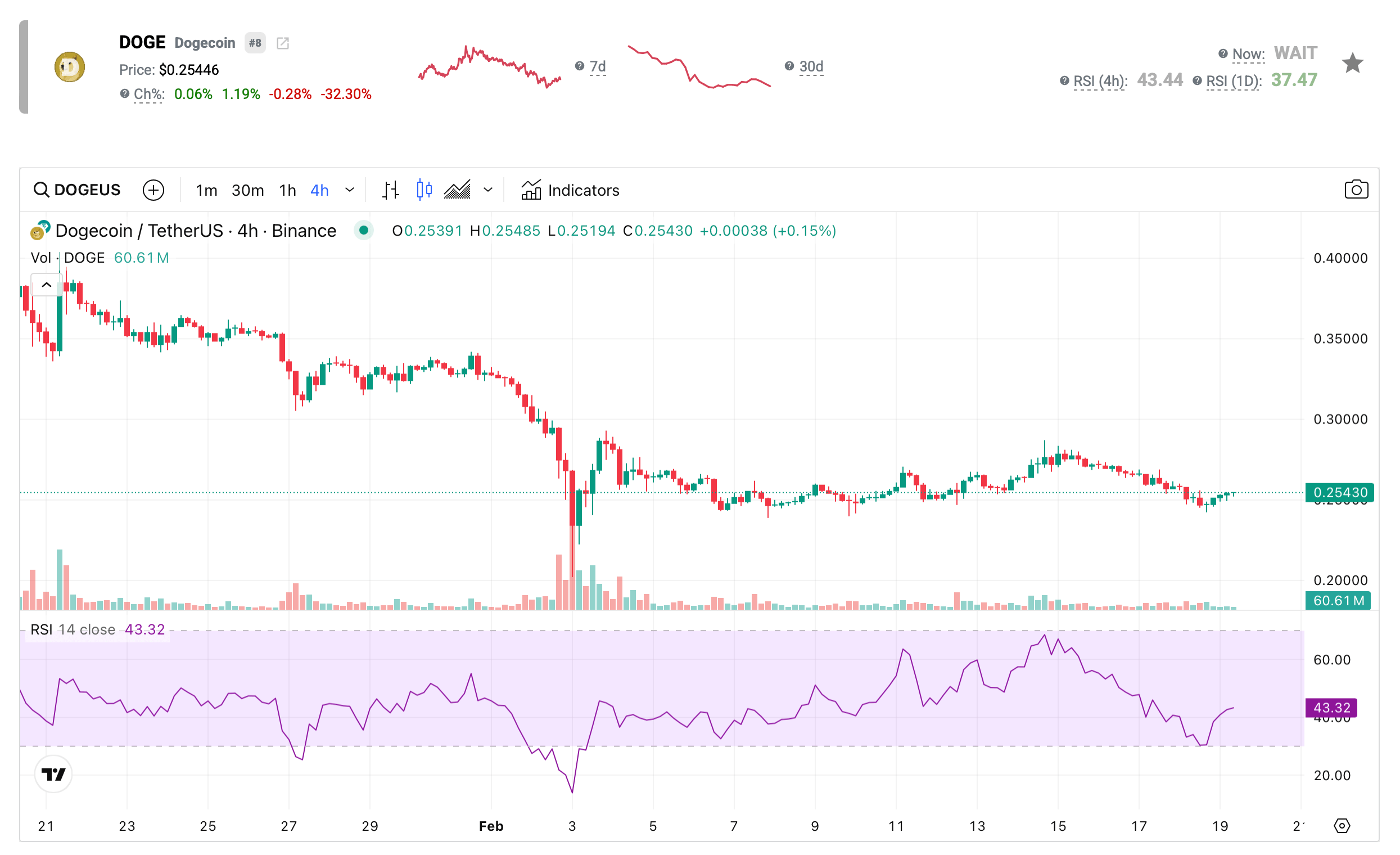This screenshot has height=855, width=1400.
Task: Choose the area chart style icon
Action: pos(457,190)
